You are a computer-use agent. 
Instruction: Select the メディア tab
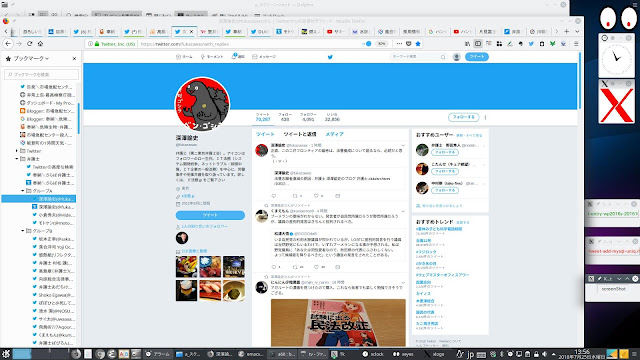pos(334,134)
